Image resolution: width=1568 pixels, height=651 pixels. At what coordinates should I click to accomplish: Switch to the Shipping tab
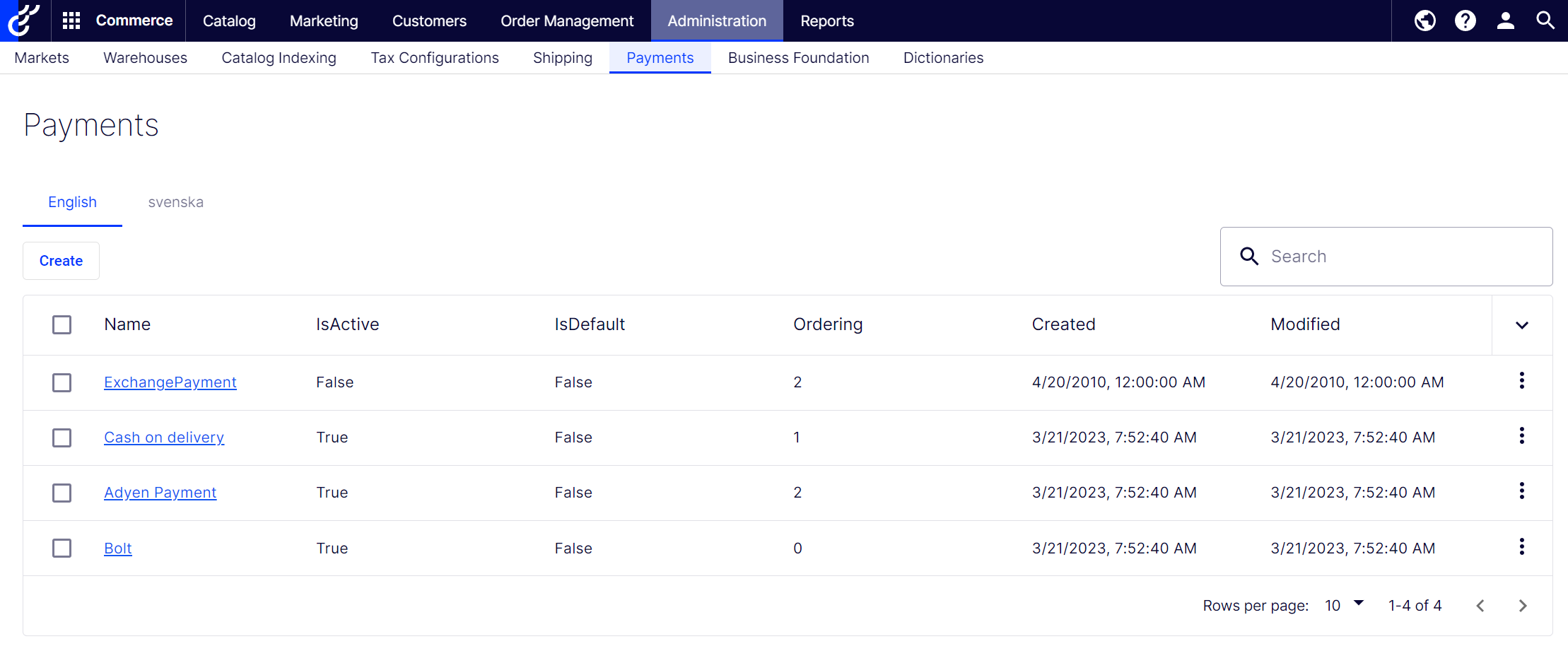point(563,58)
